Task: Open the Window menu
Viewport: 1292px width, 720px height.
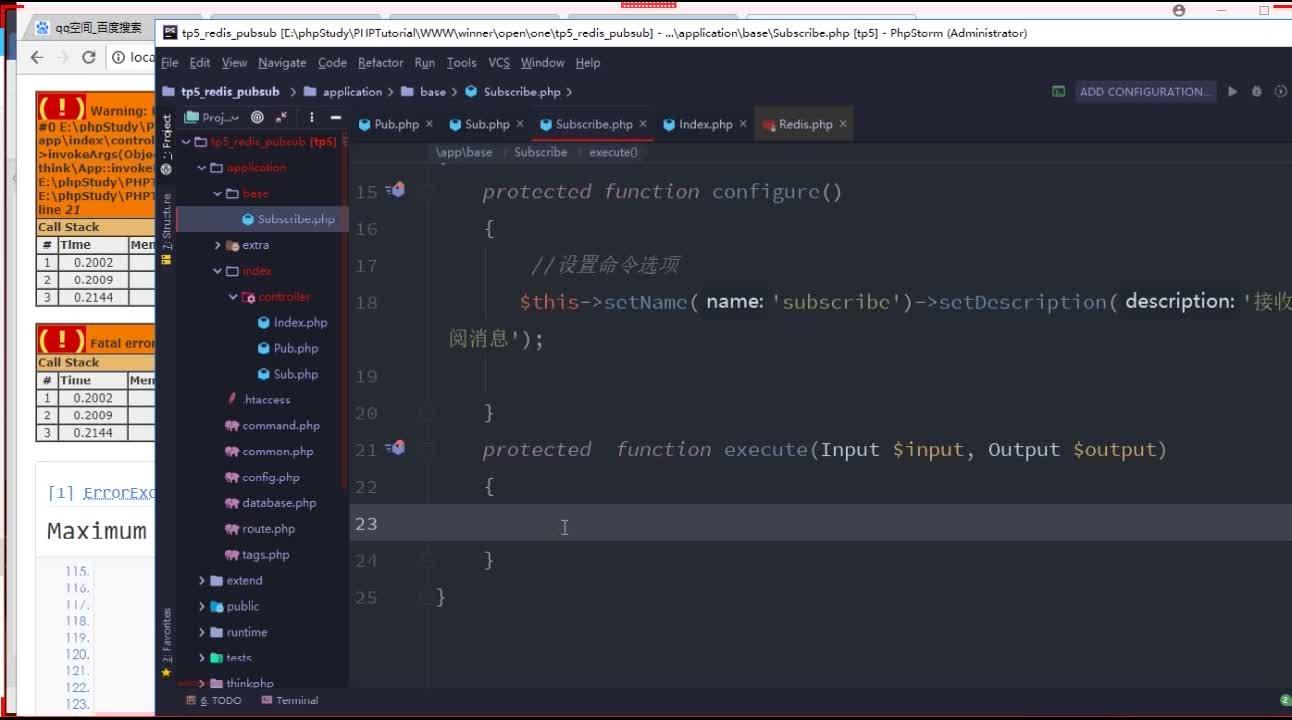Action: pyautogui.click(x=543, y=62)
